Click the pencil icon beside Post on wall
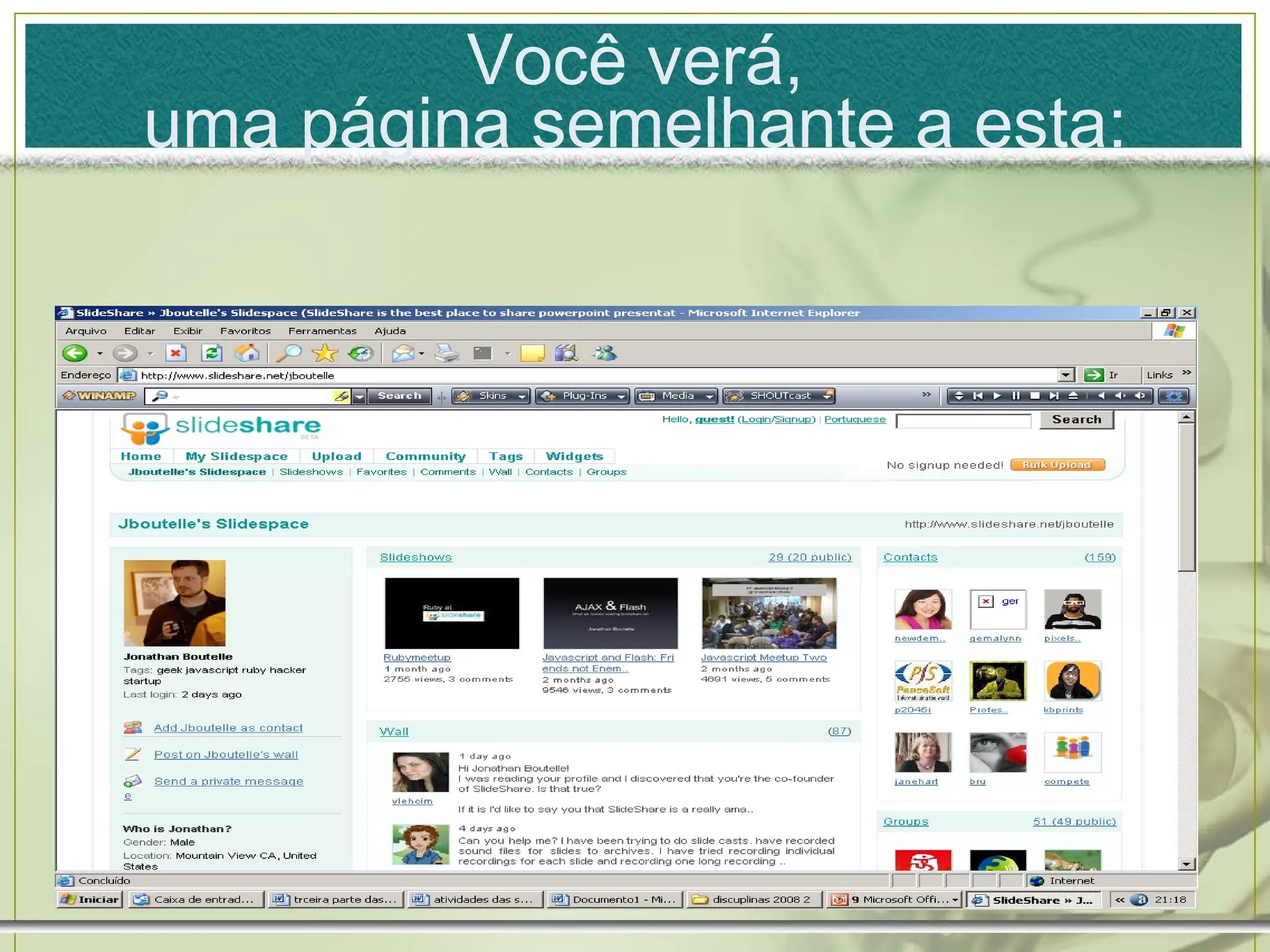Screen dimensions: 1270x952 (133, 754)
